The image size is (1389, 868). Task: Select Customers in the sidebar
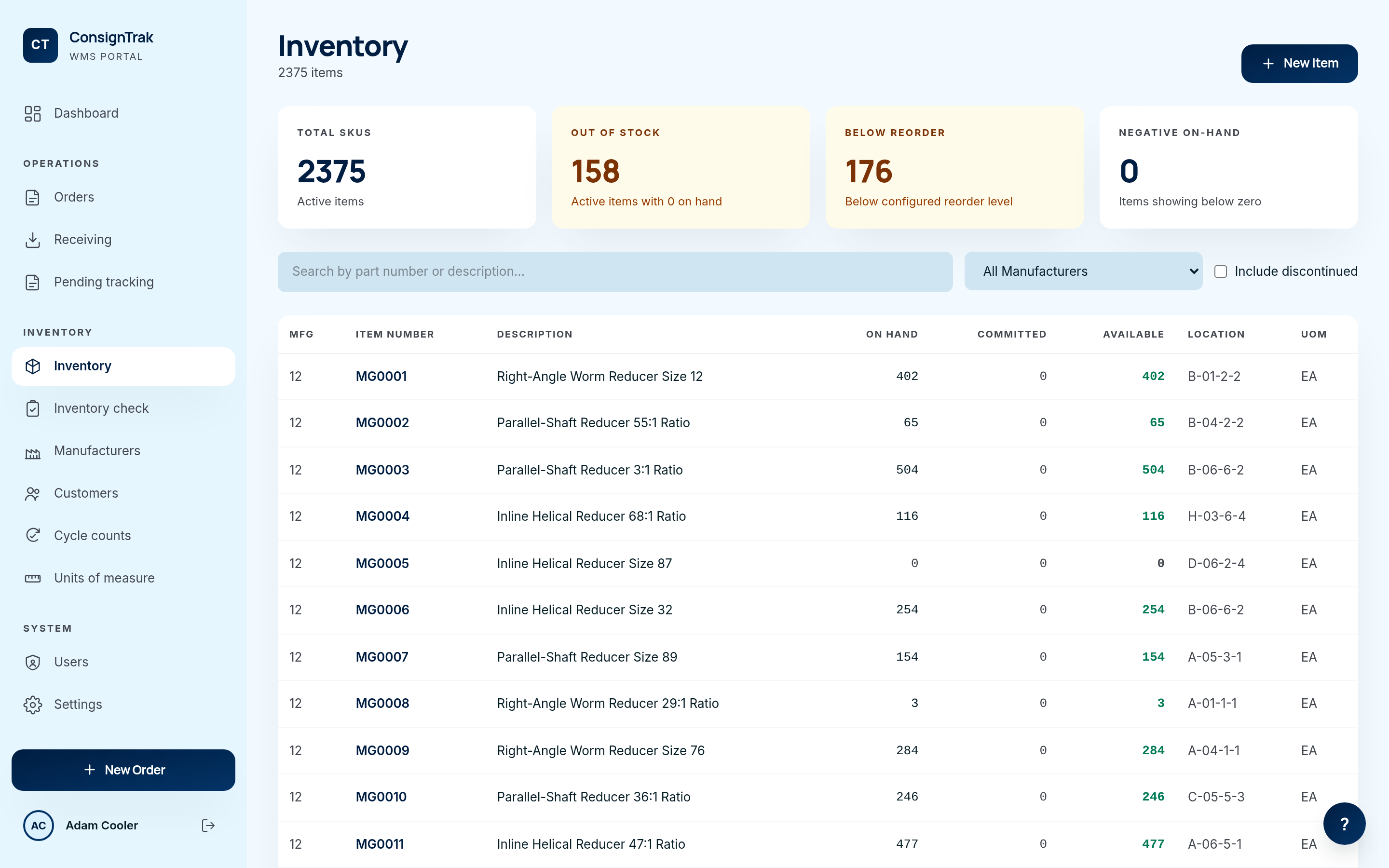(85, 492)
